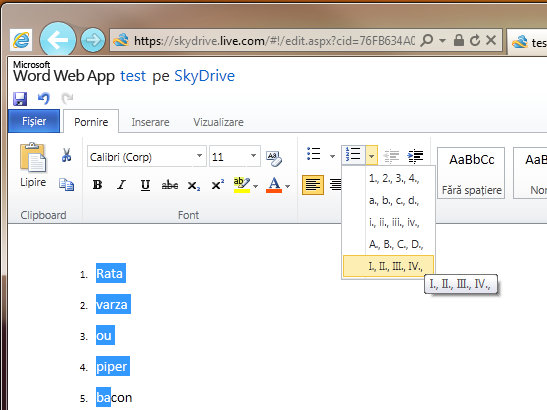The height and width of the screenshot is (410, 547).
Task: Clear formatting with the eraser icon
Action: point(274,158)
